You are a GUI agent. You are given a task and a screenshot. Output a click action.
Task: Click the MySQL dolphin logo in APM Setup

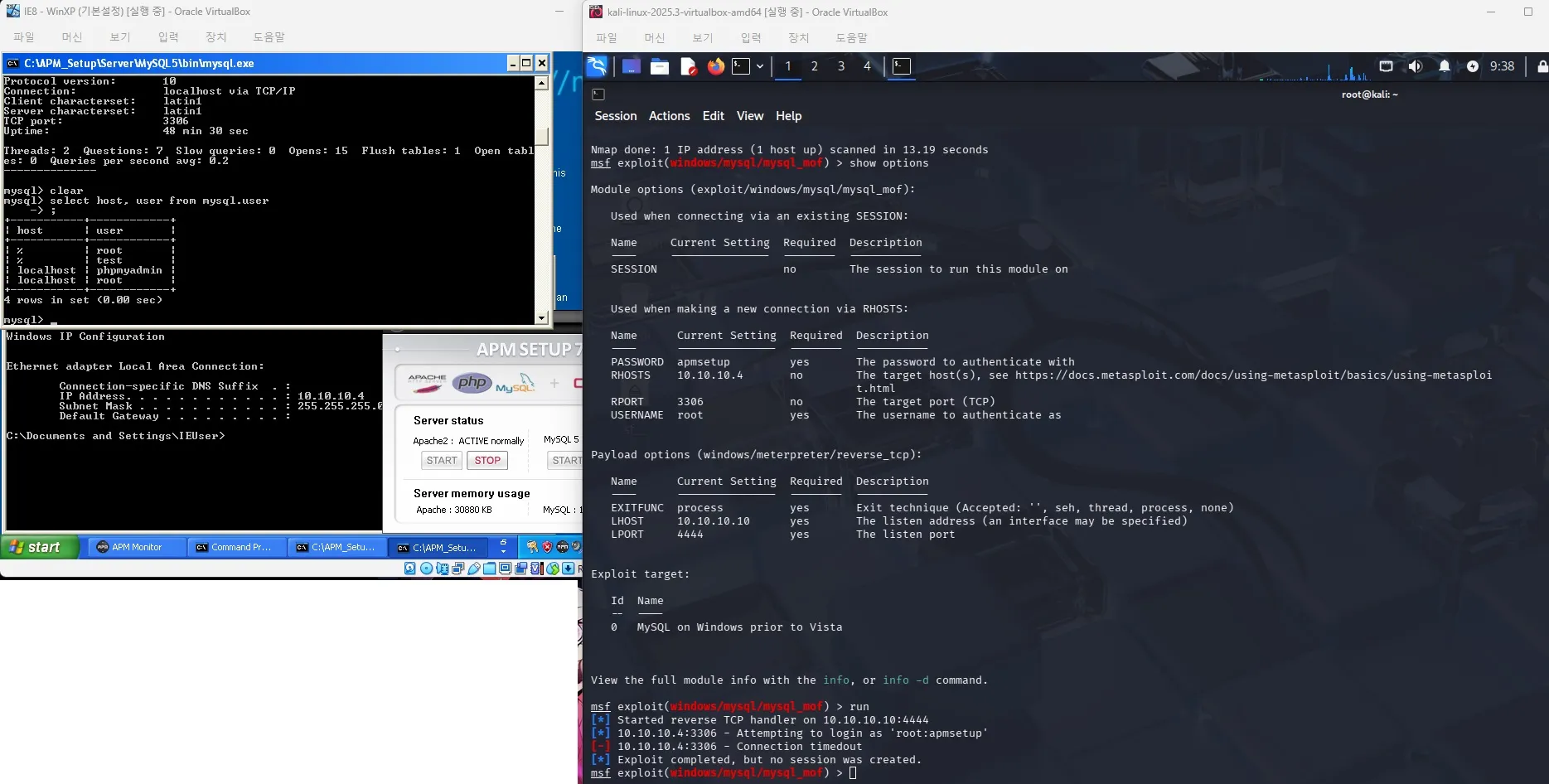pyautogui.click(x=515, y=384)
